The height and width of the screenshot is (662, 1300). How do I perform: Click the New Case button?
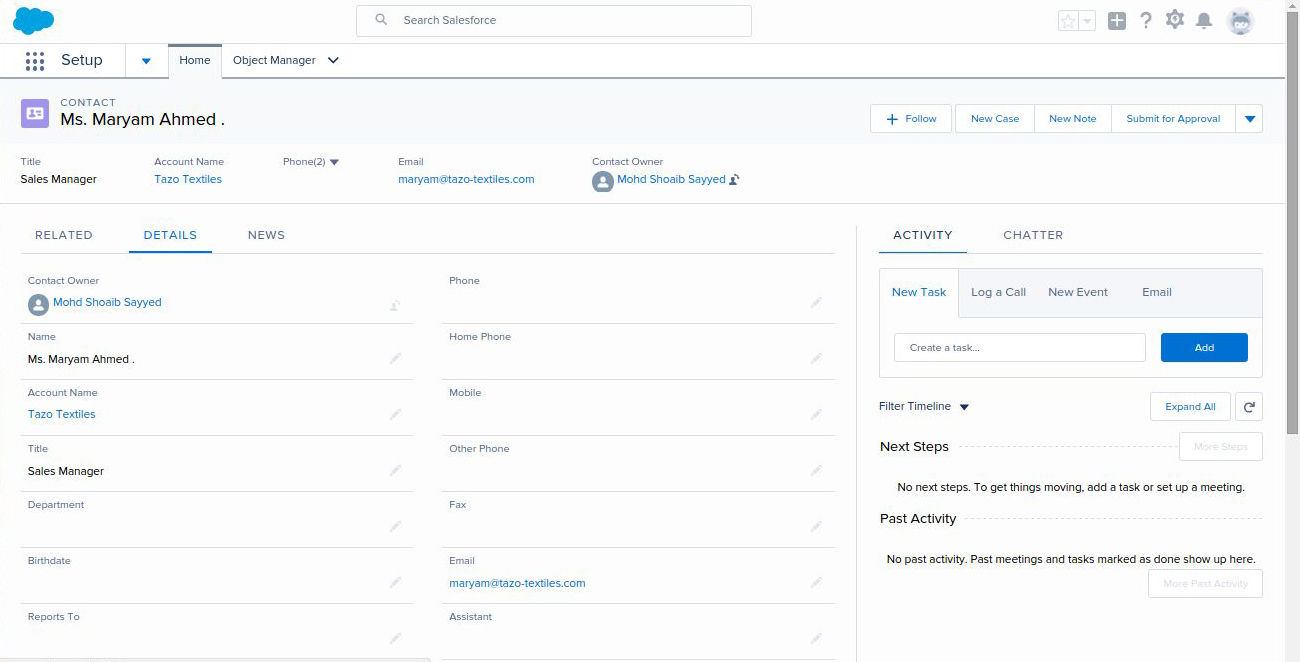[x=995, y=118]
